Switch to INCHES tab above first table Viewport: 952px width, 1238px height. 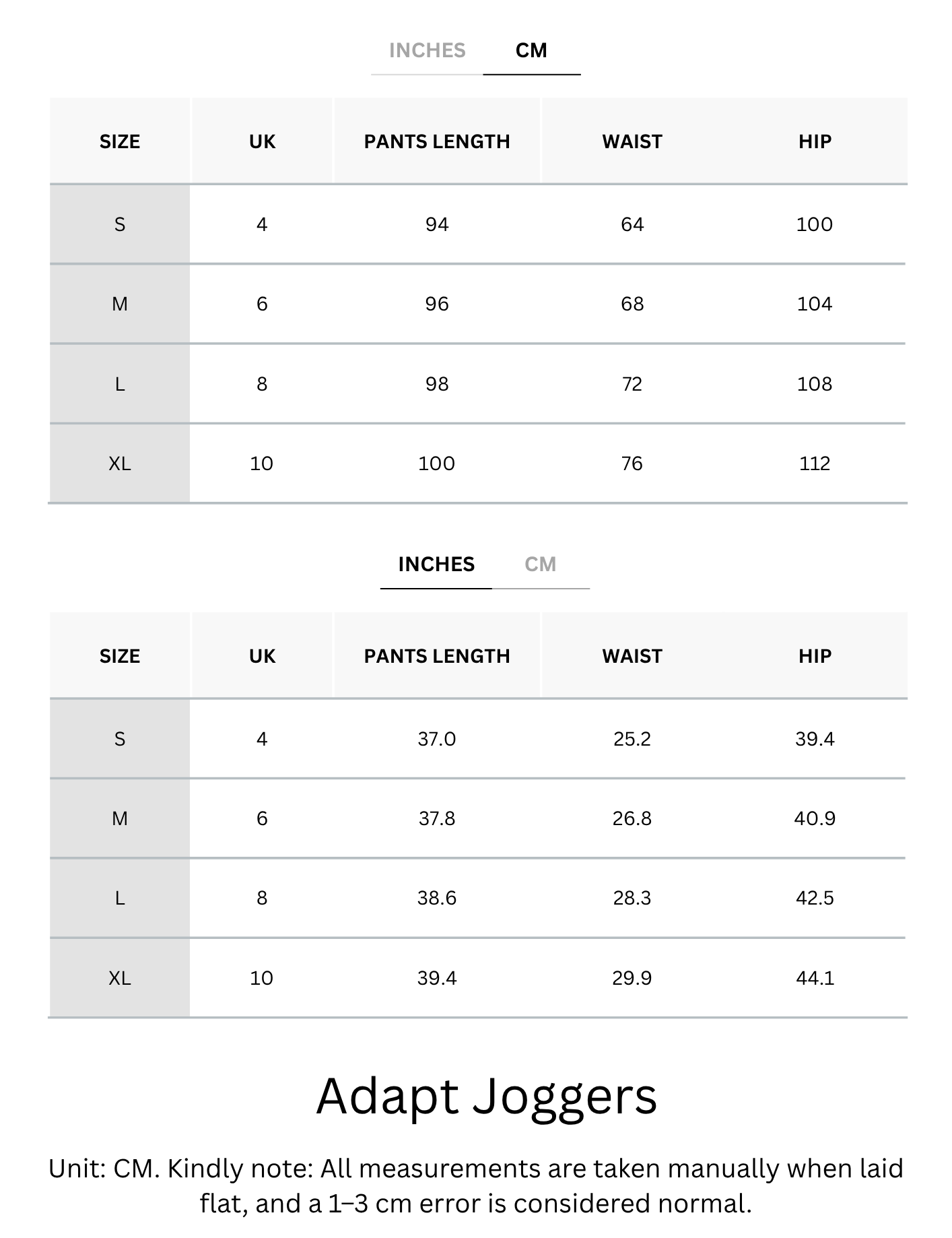point(427,51)
